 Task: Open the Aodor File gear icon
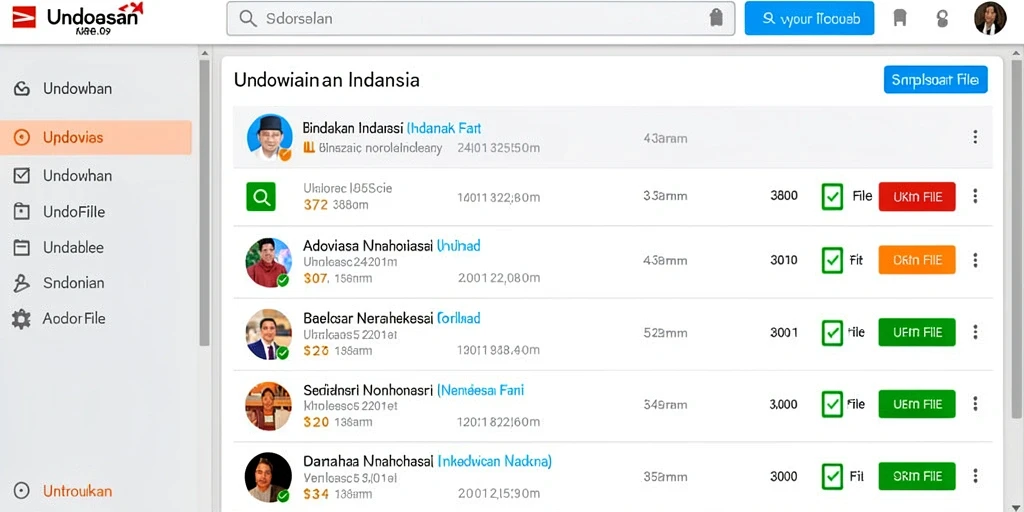click(22, 319)
